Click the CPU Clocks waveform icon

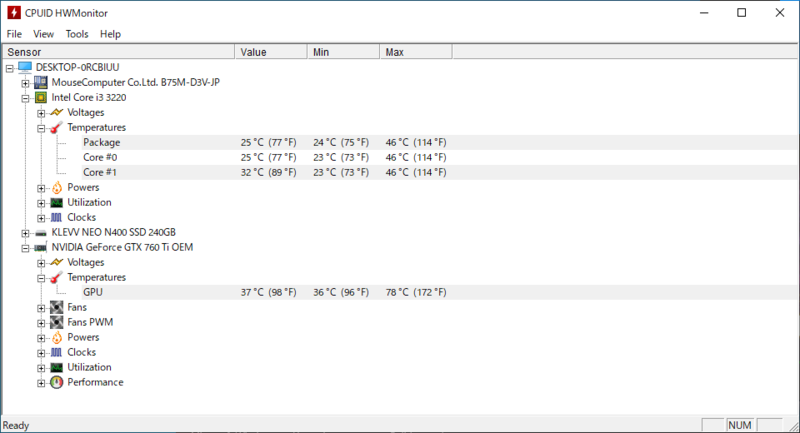click(57, 217)
